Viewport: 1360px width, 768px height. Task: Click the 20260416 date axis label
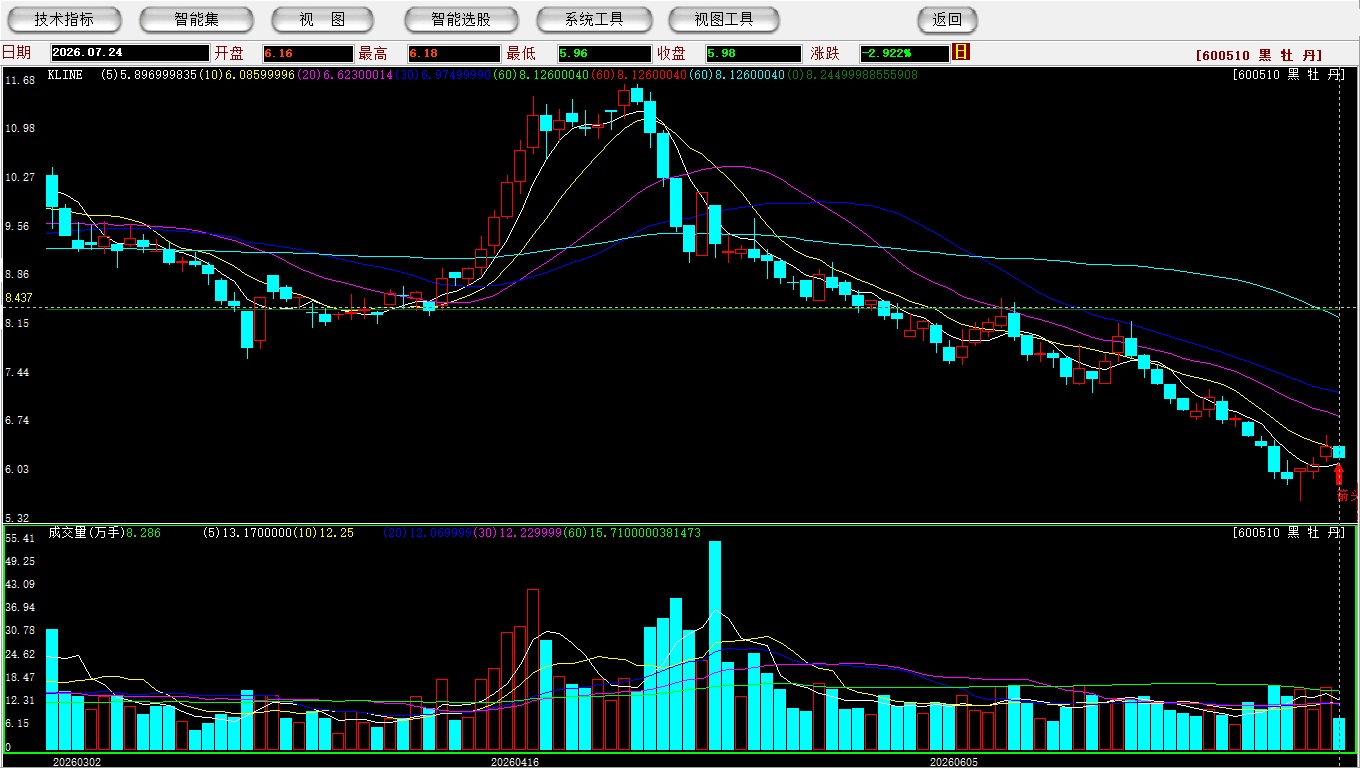point(515,761)
